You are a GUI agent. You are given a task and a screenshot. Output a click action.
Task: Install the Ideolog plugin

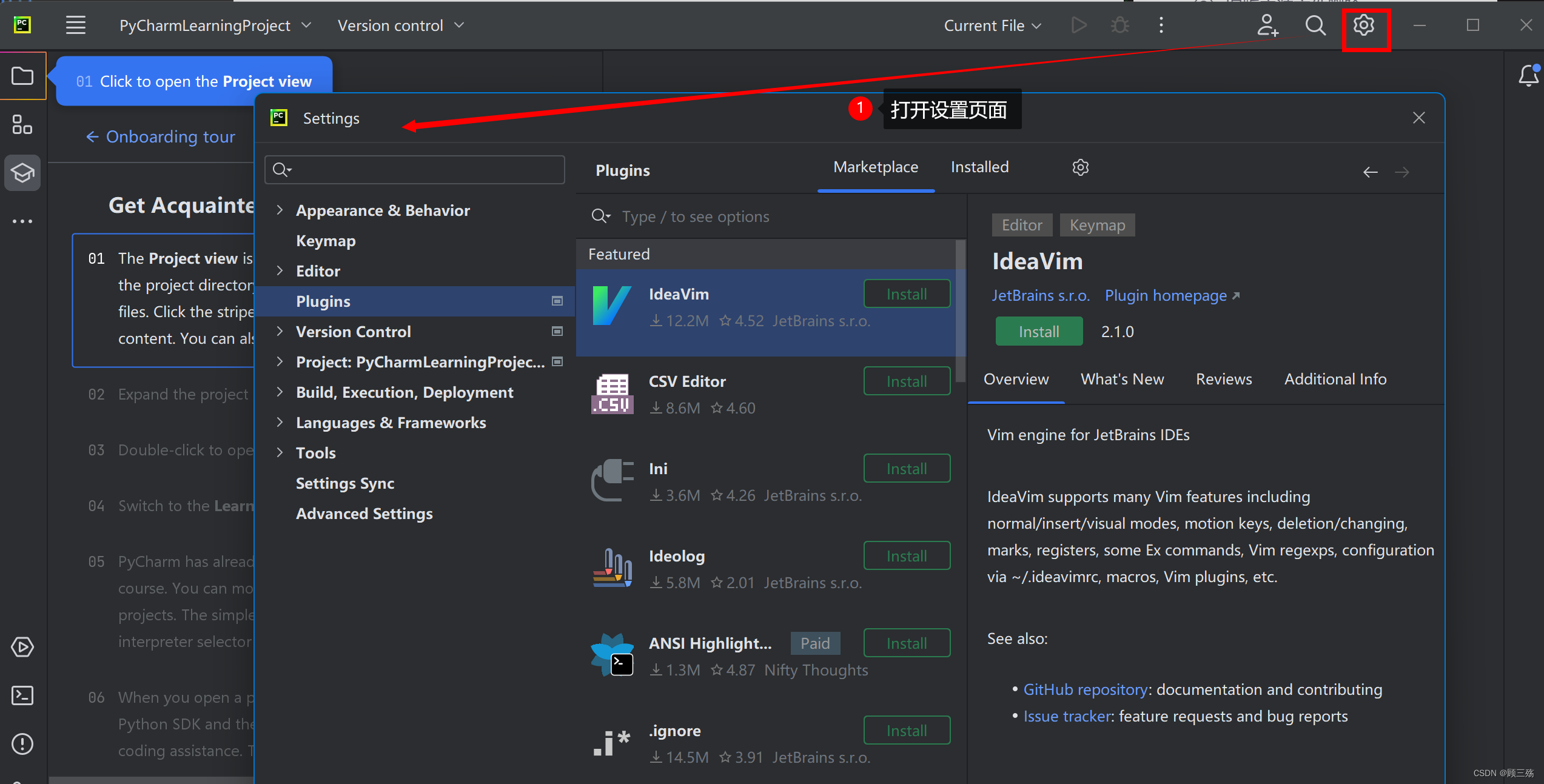click(x=907, y=556)
